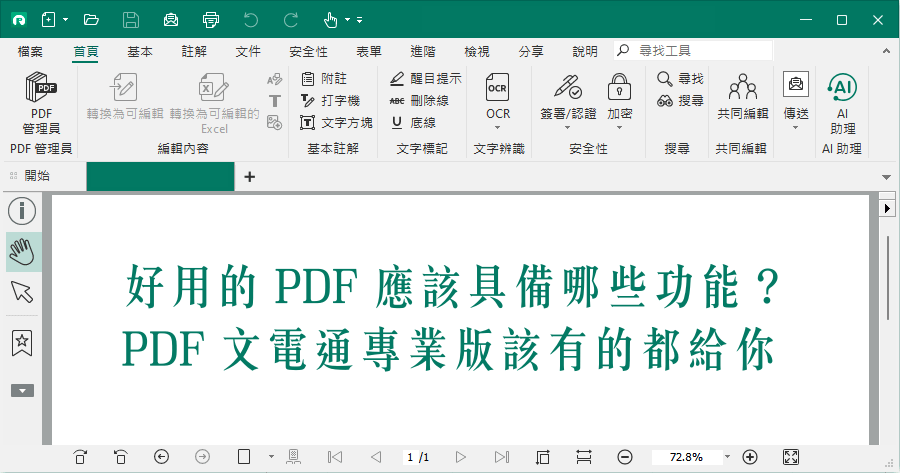The image size is (900, 473).
Task: Expand the OCR dropdown arrow
Action: pyautogui.click(x=498, y=127)
